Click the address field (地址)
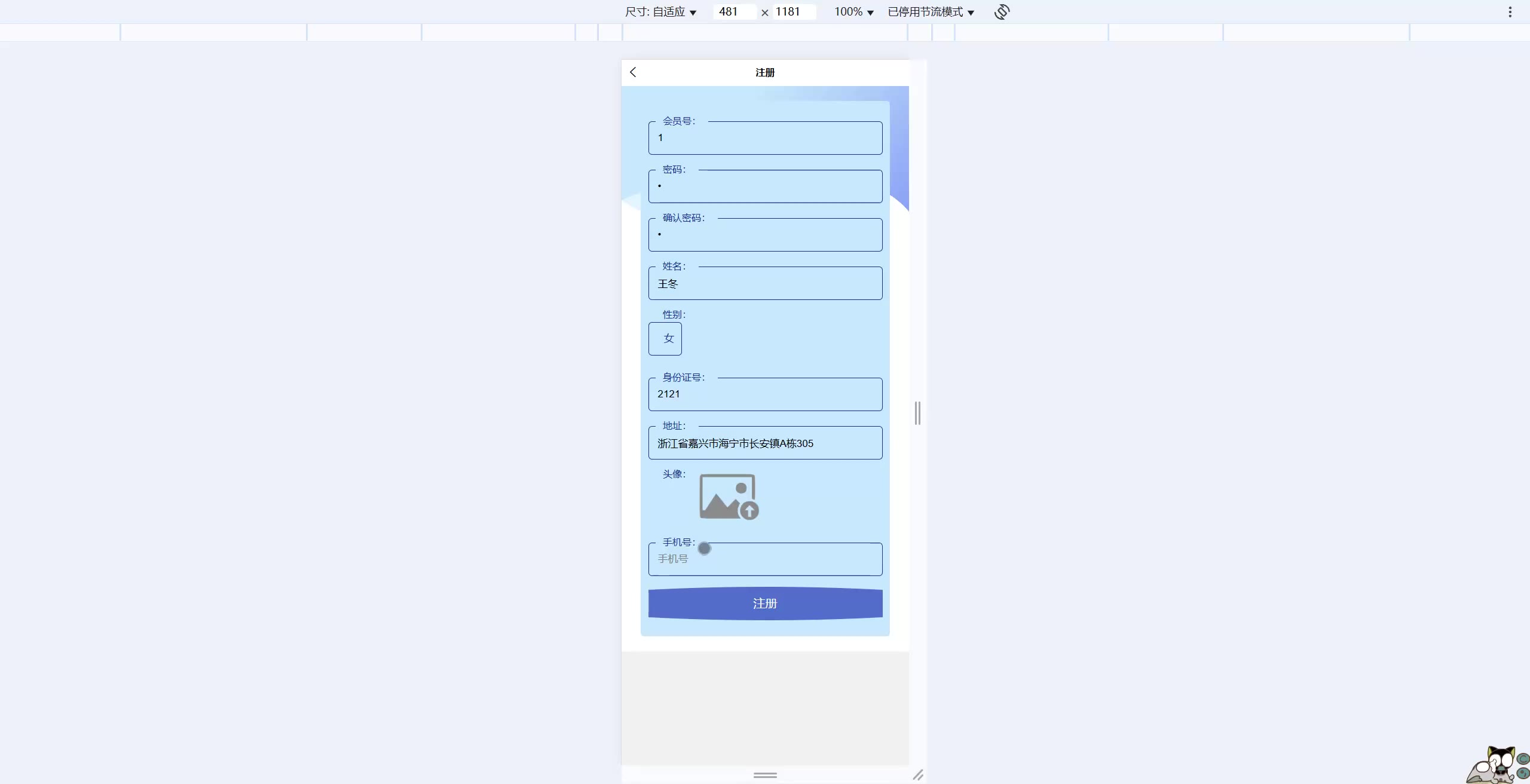Viewport: 1530px width, 784px height. click(765, 443)
